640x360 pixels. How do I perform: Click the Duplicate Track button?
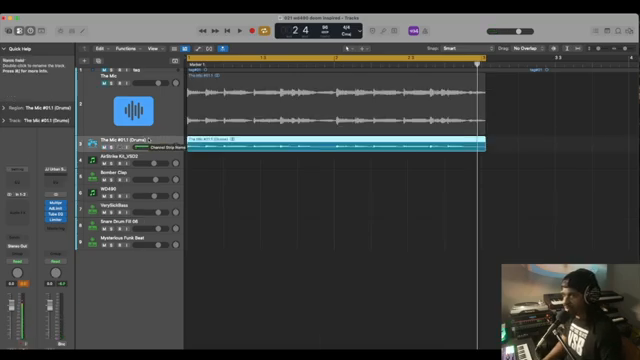tap(98, 61)
